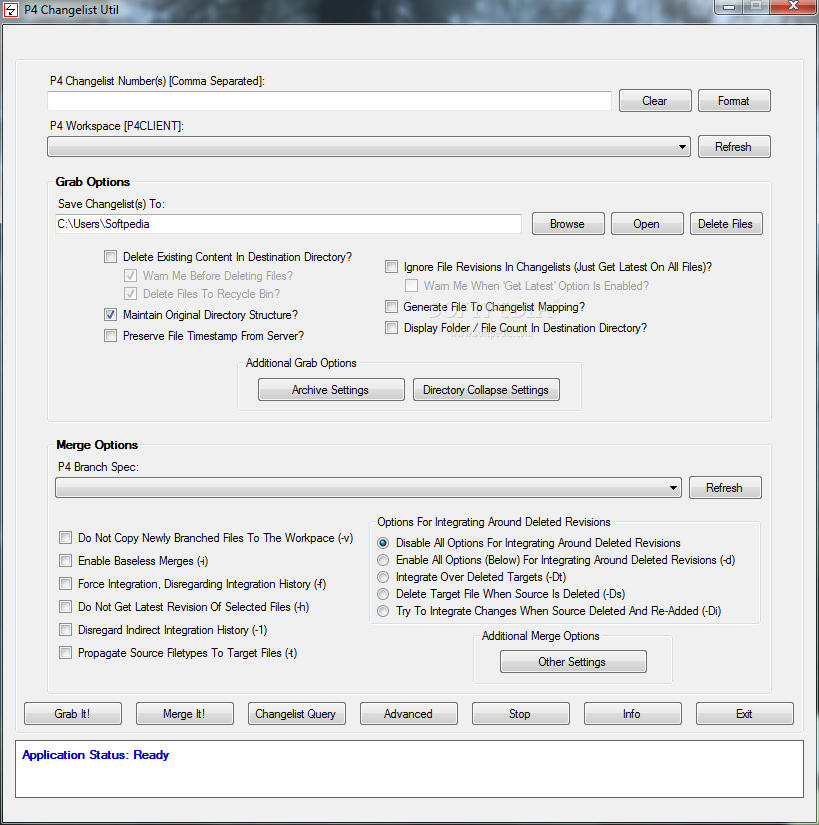
Task: Select Try To Integrate Changes (-Di) radio
Action: tap(383, 611)
